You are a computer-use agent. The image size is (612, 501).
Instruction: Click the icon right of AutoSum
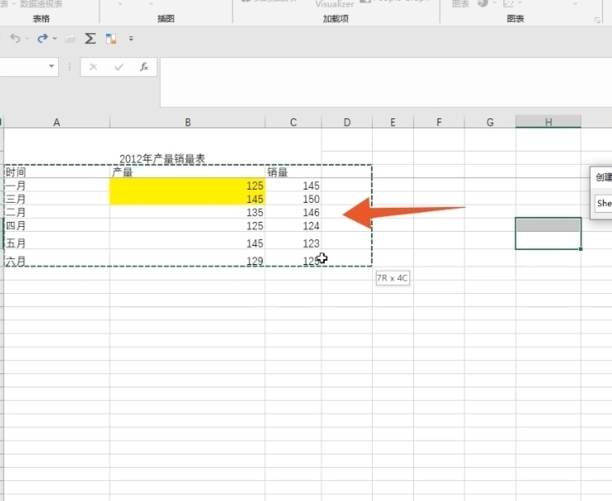point(110,38)
